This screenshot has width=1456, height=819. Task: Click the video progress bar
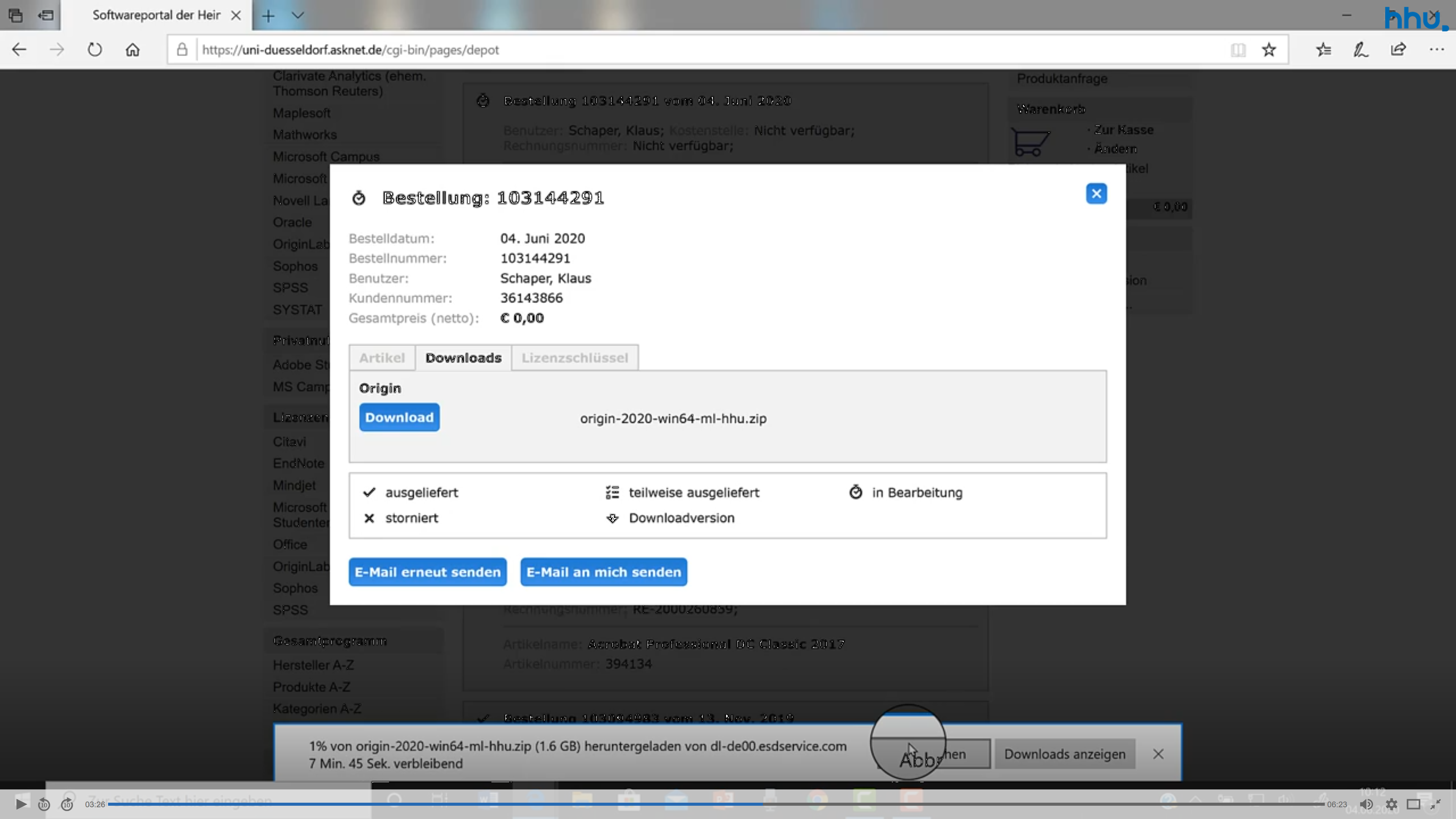715,804
